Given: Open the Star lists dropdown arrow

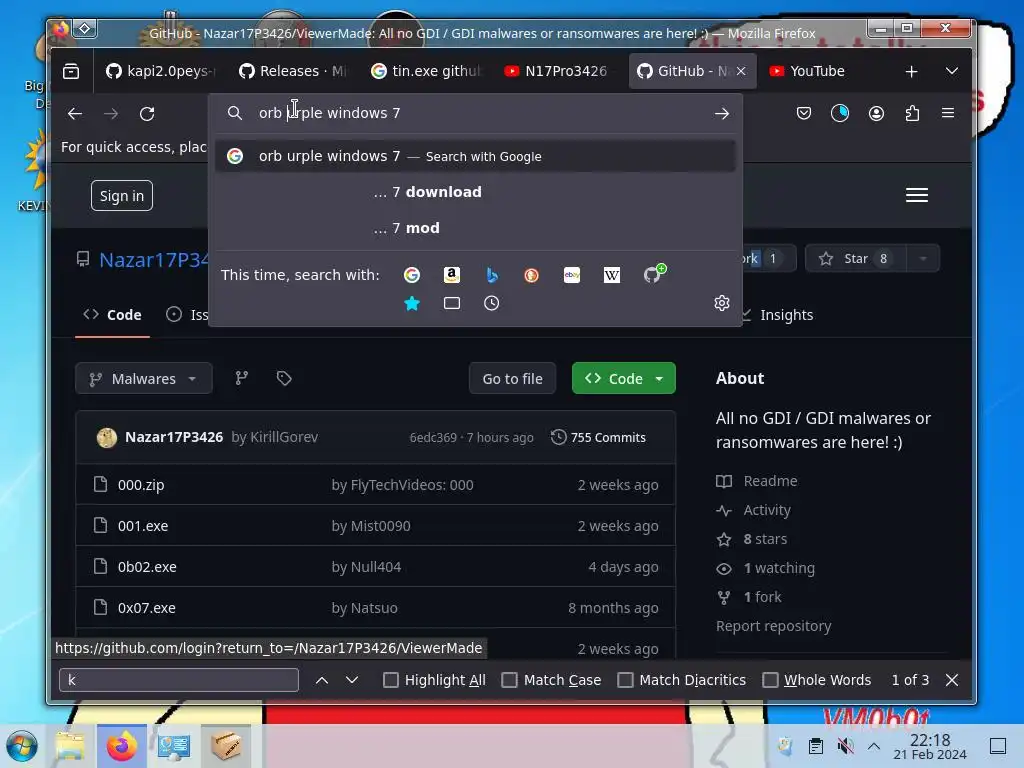Looking at the screenshot, I should (923, 259).
